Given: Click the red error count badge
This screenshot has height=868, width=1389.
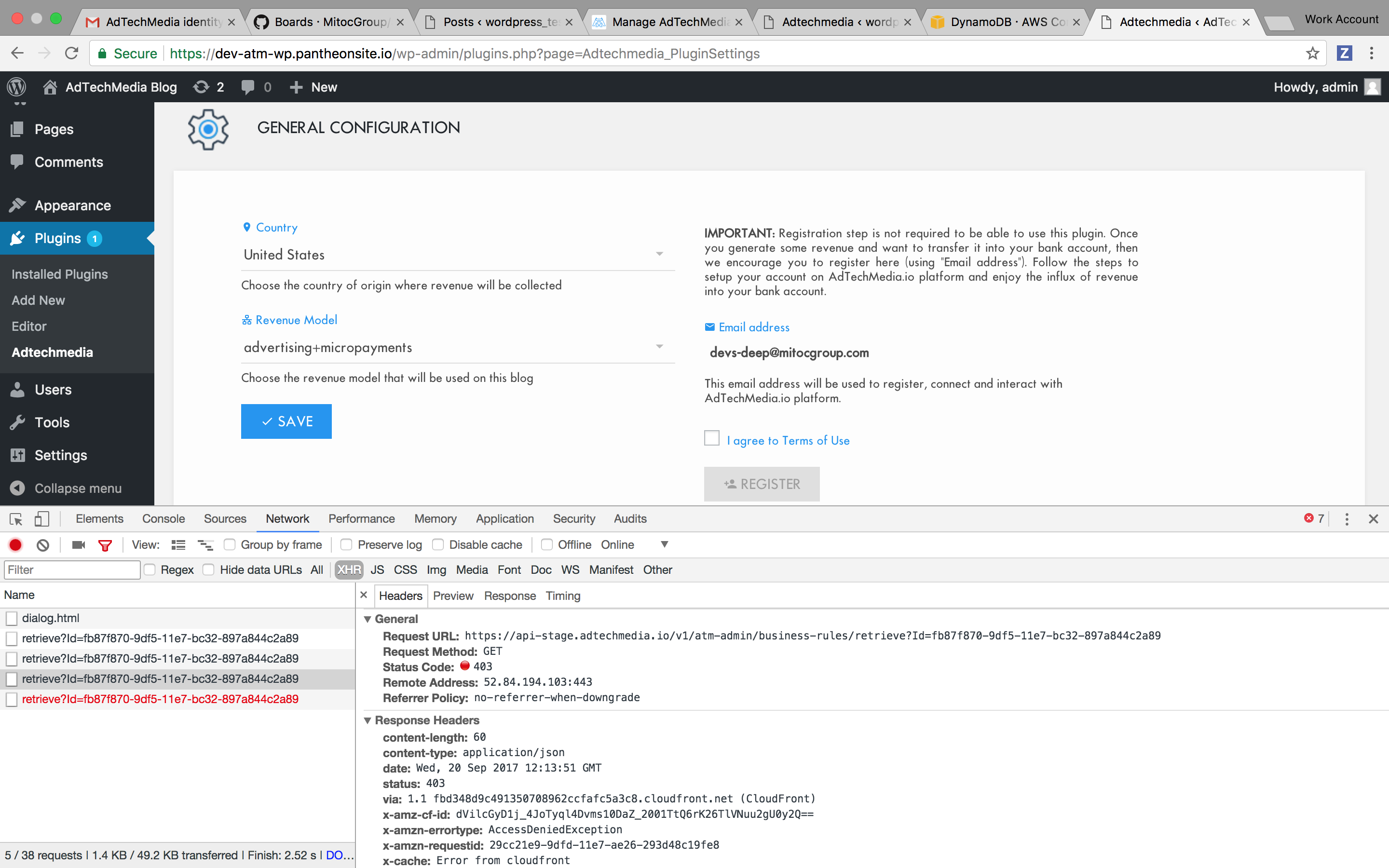Looking at the screenshot, I should pos(1314,518).
